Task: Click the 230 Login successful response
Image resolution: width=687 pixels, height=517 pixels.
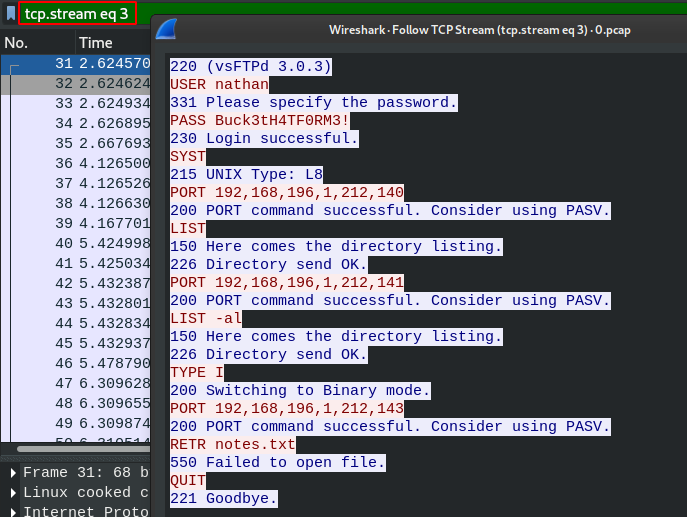Action: tap(264, 138)
